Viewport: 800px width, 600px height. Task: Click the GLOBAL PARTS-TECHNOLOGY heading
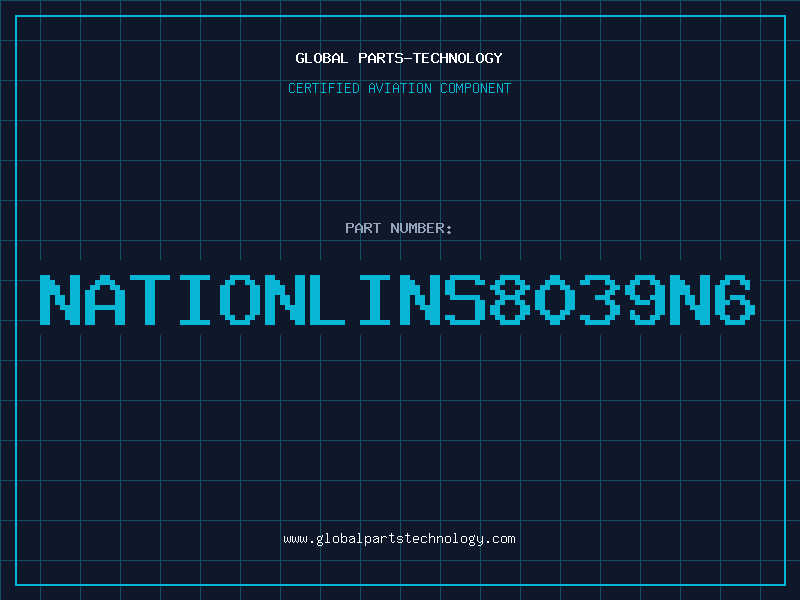(x=399, y=58)
